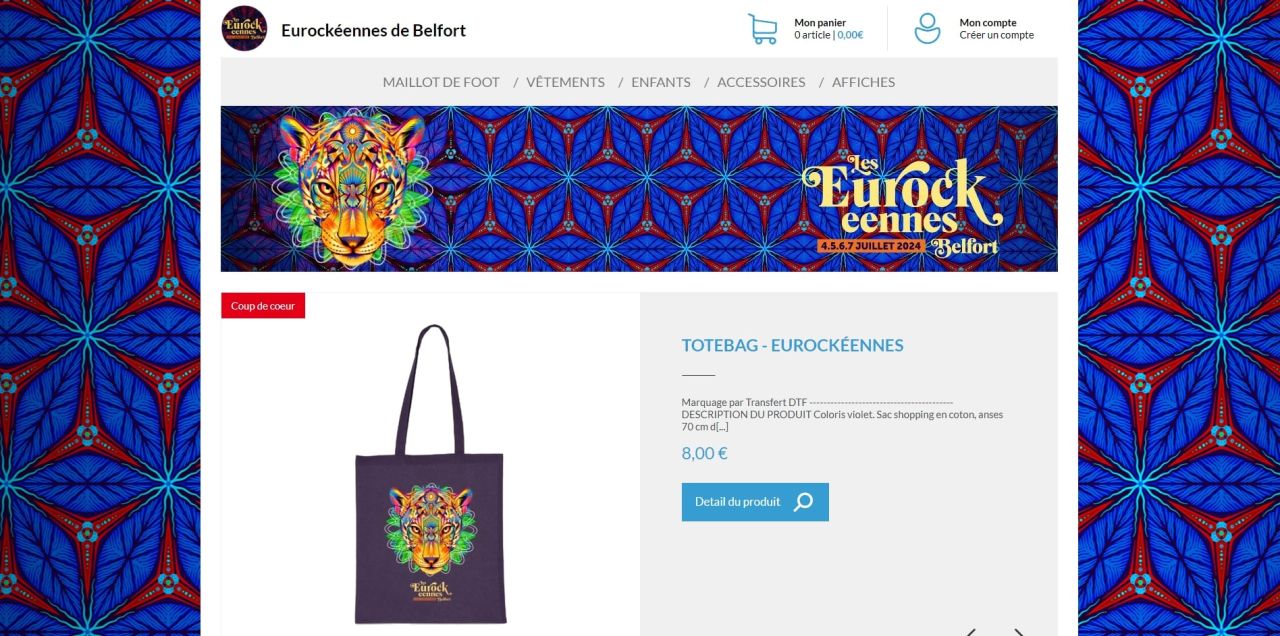Click the Eurockéennes festival banner image

(x=639, y=189)
